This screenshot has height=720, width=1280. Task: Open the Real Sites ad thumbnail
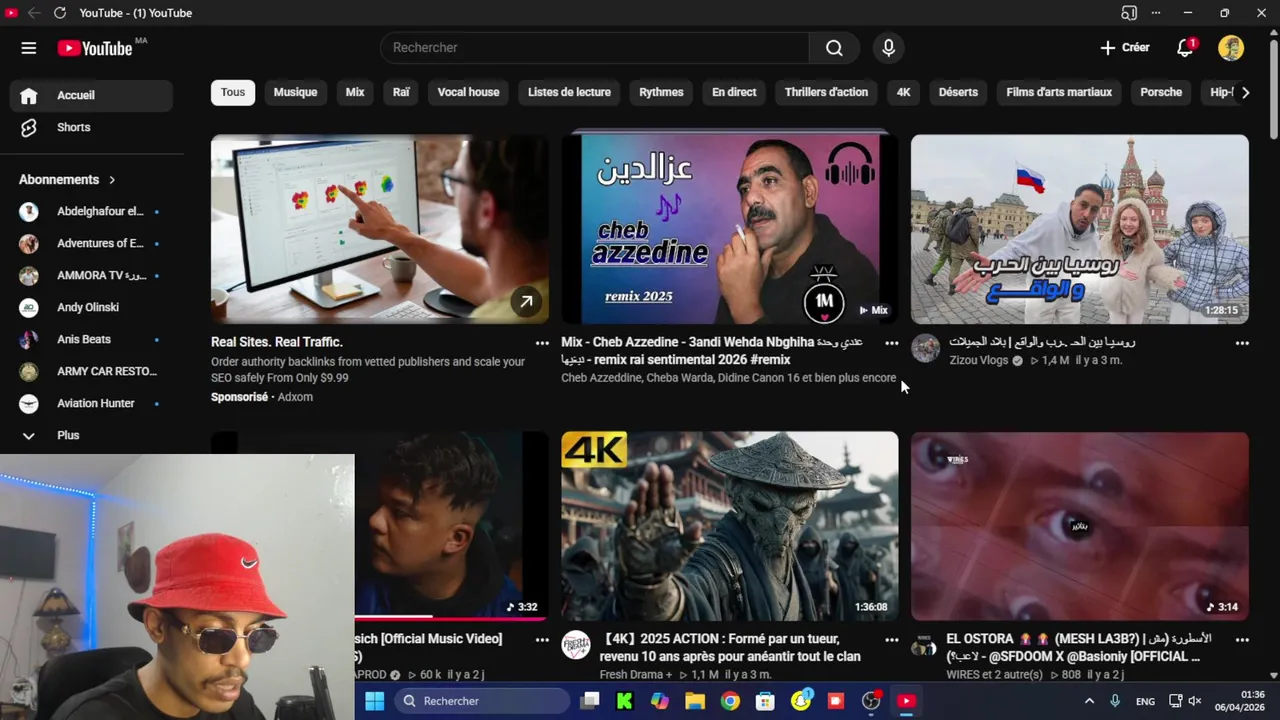click(380, 229)
